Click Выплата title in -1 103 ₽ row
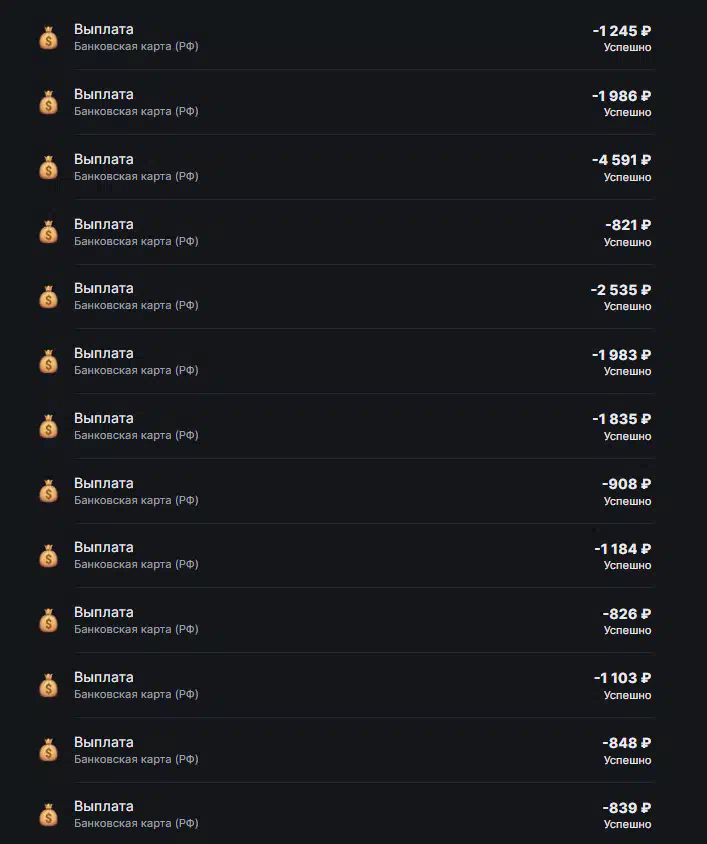This screenshot has width=707, height=844. (x=104, y=677)
